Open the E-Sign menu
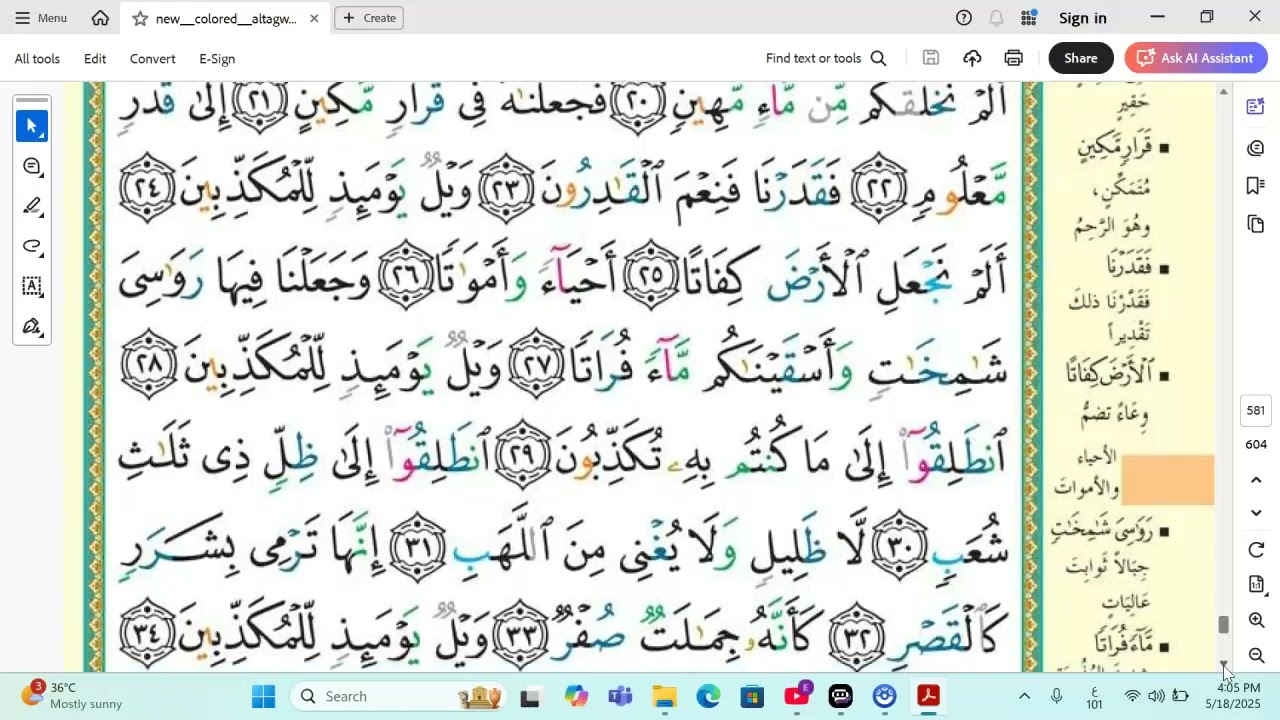The height and width of the screenshot is (720, 1280). tap(217, 59)
